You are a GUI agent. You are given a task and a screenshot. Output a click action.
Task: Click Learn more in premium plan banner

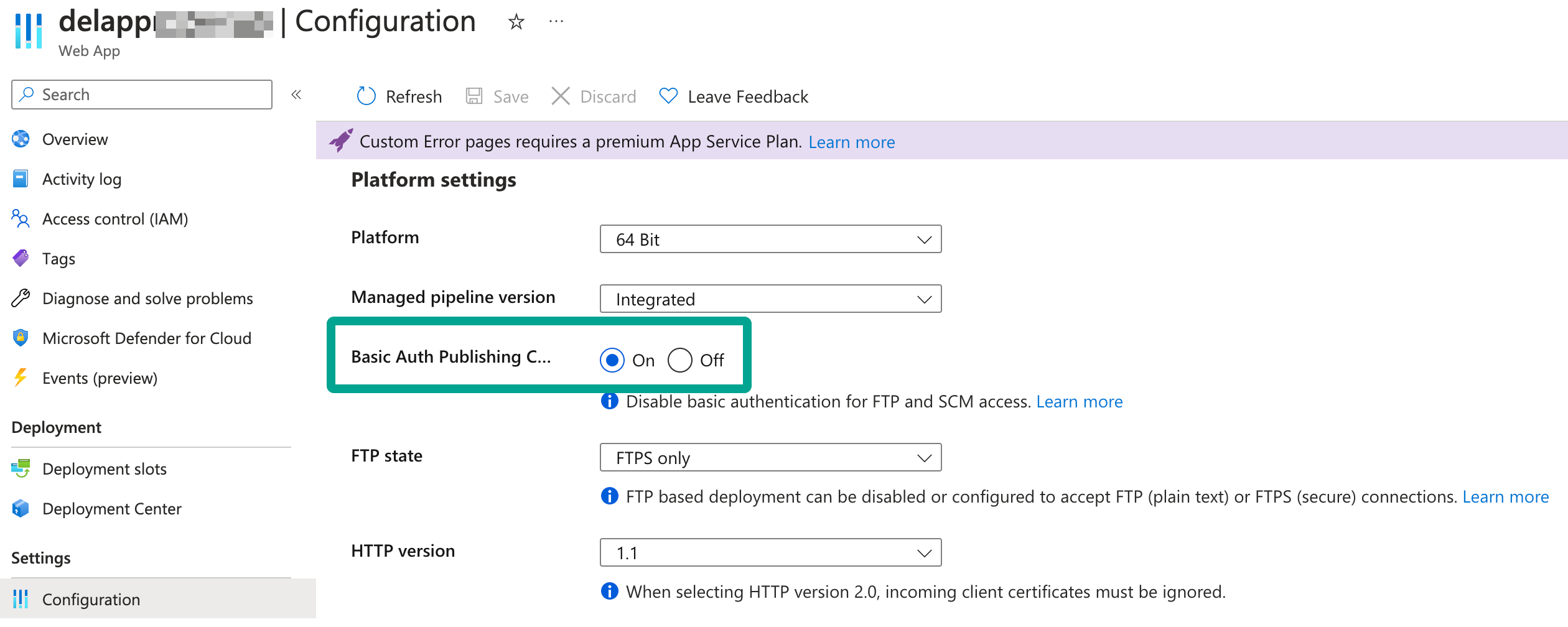[851, 142]
